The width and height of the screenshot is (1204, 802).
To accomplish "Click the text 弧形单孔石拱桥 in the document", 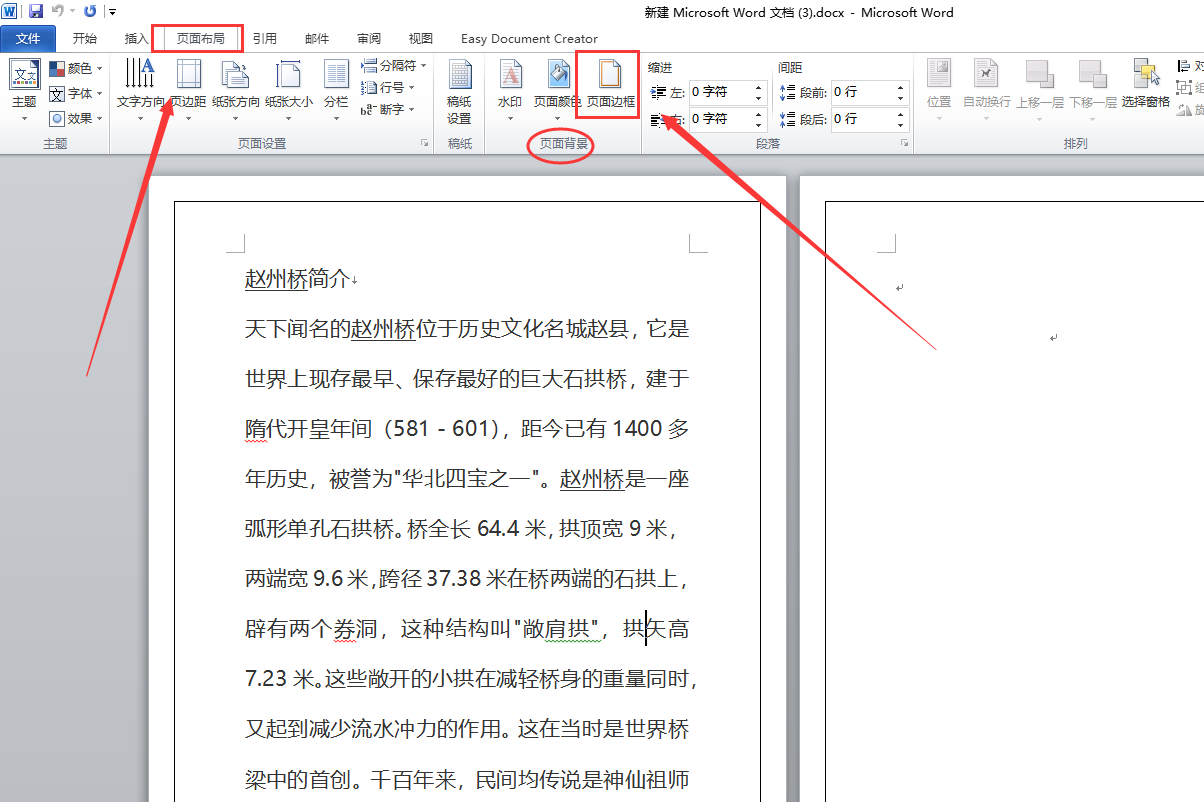I will 319,529.
